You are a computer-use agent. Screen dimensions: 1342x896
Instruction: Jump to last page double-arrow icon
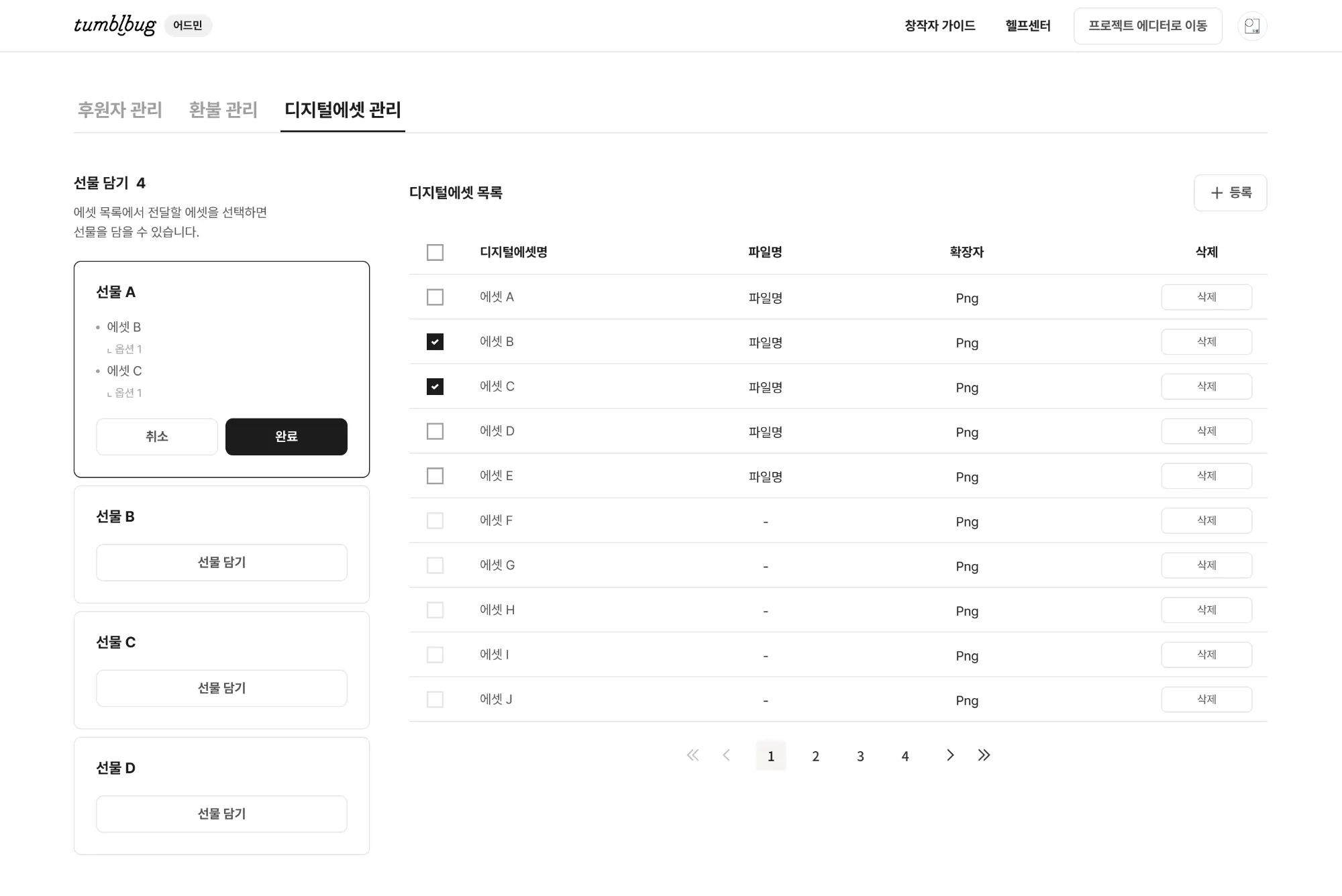984,755
